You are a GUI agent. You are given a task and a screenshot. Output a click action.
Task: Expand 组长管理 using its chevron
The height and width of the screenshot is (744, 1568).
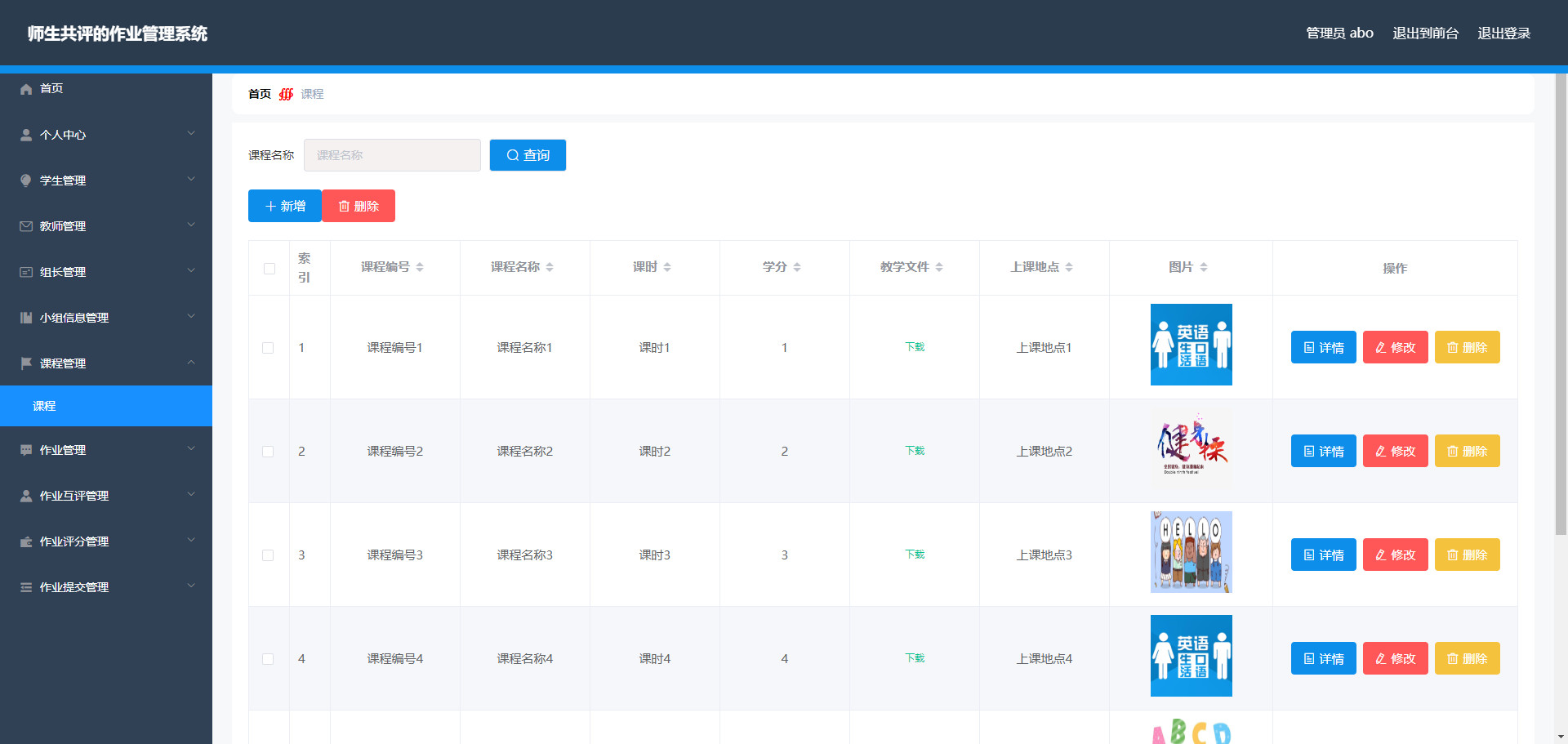point(191,270)
